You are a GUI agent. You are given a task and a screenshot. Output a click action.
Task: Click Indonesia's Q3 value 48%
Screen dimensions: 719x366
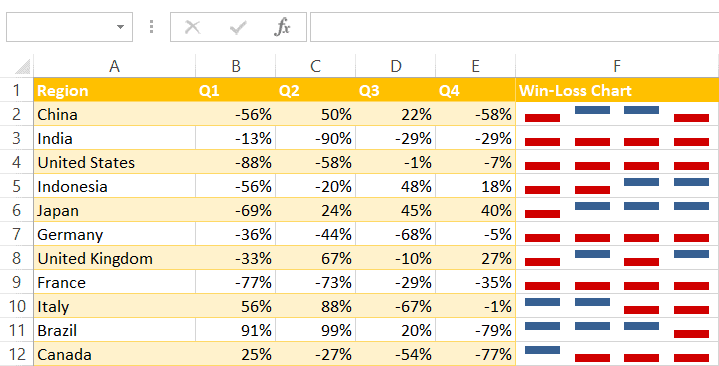click(395, 186)
